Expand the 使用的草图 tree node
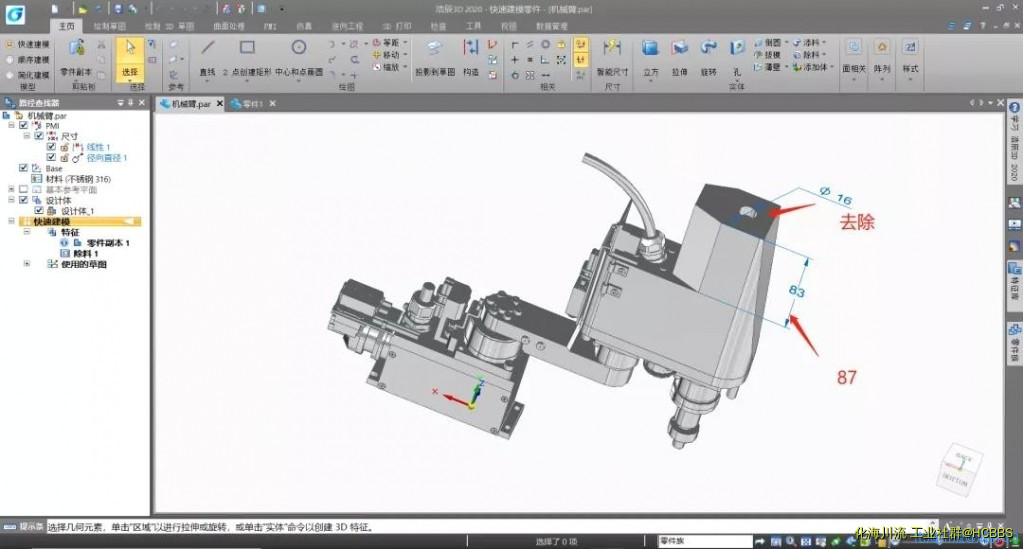 27,264
